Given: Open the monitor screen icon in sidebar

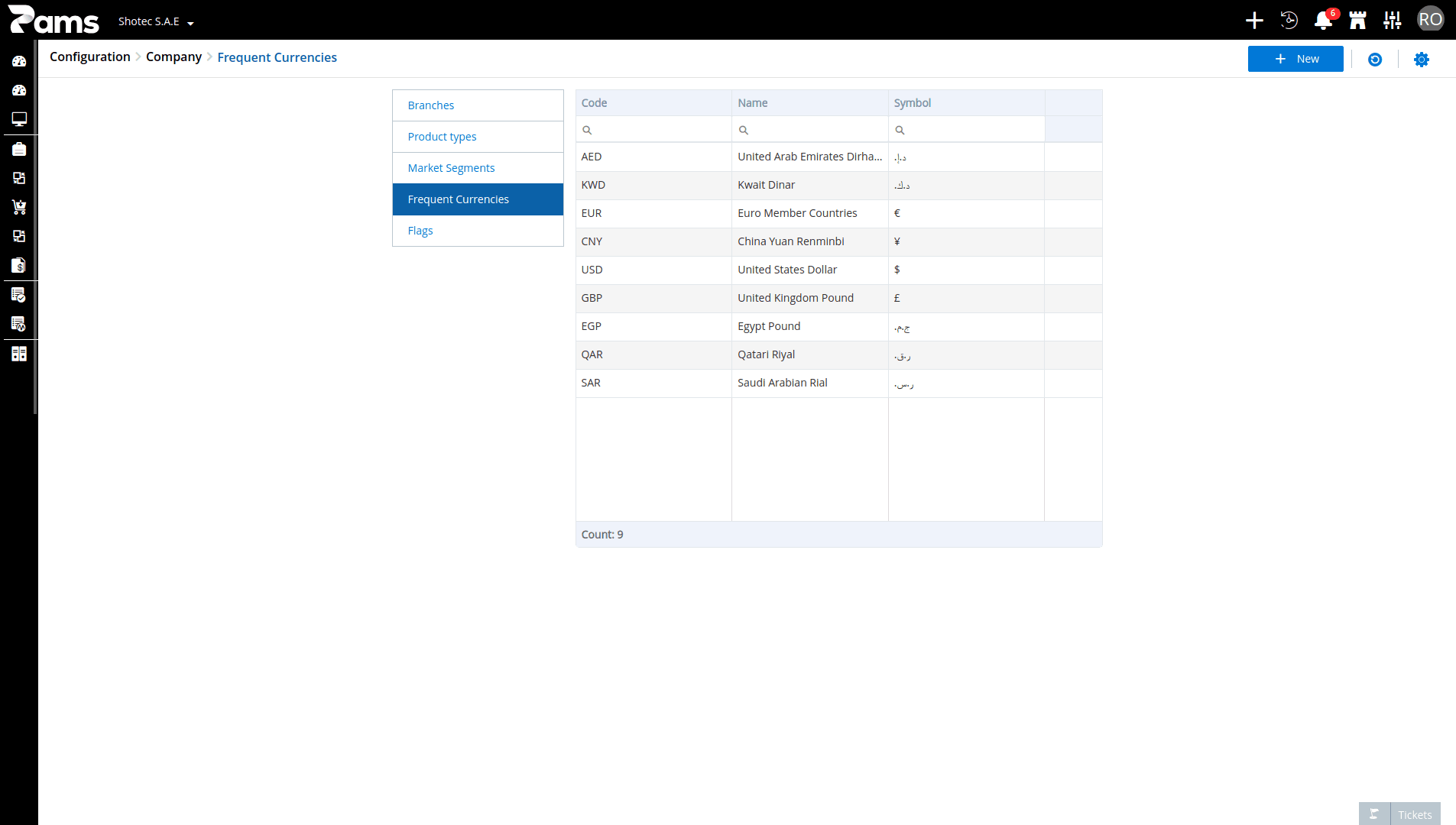Looking at the screenshot, I should point(19,119).
